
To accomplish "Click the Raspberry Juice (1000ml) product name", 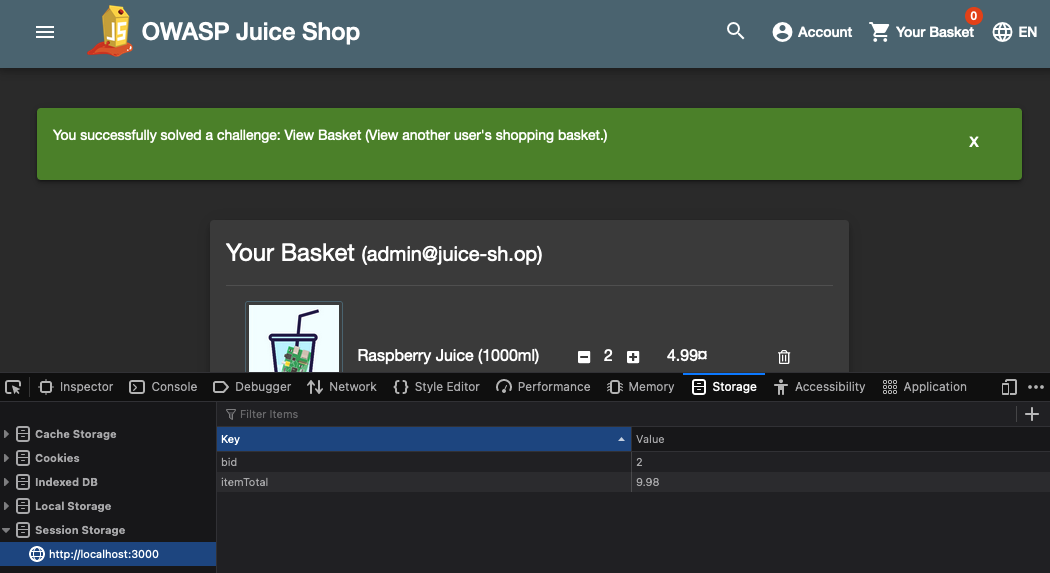I will pyautogui.click(x=448, y=355).
